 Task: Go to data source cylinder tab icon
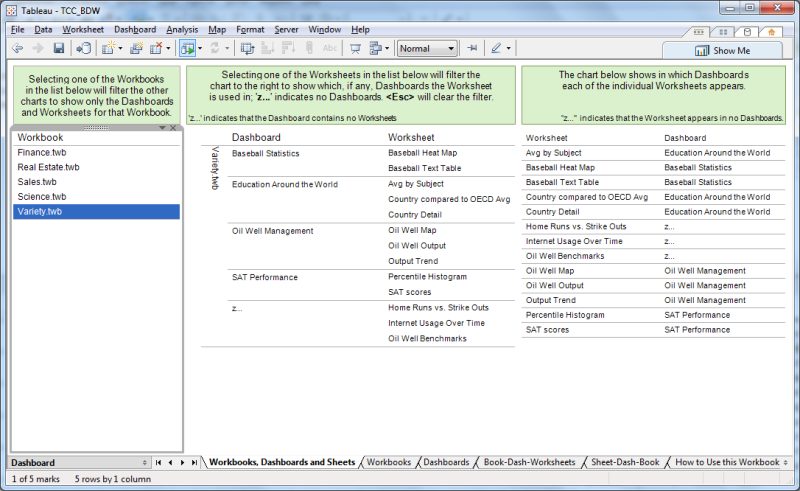[747, 32]
